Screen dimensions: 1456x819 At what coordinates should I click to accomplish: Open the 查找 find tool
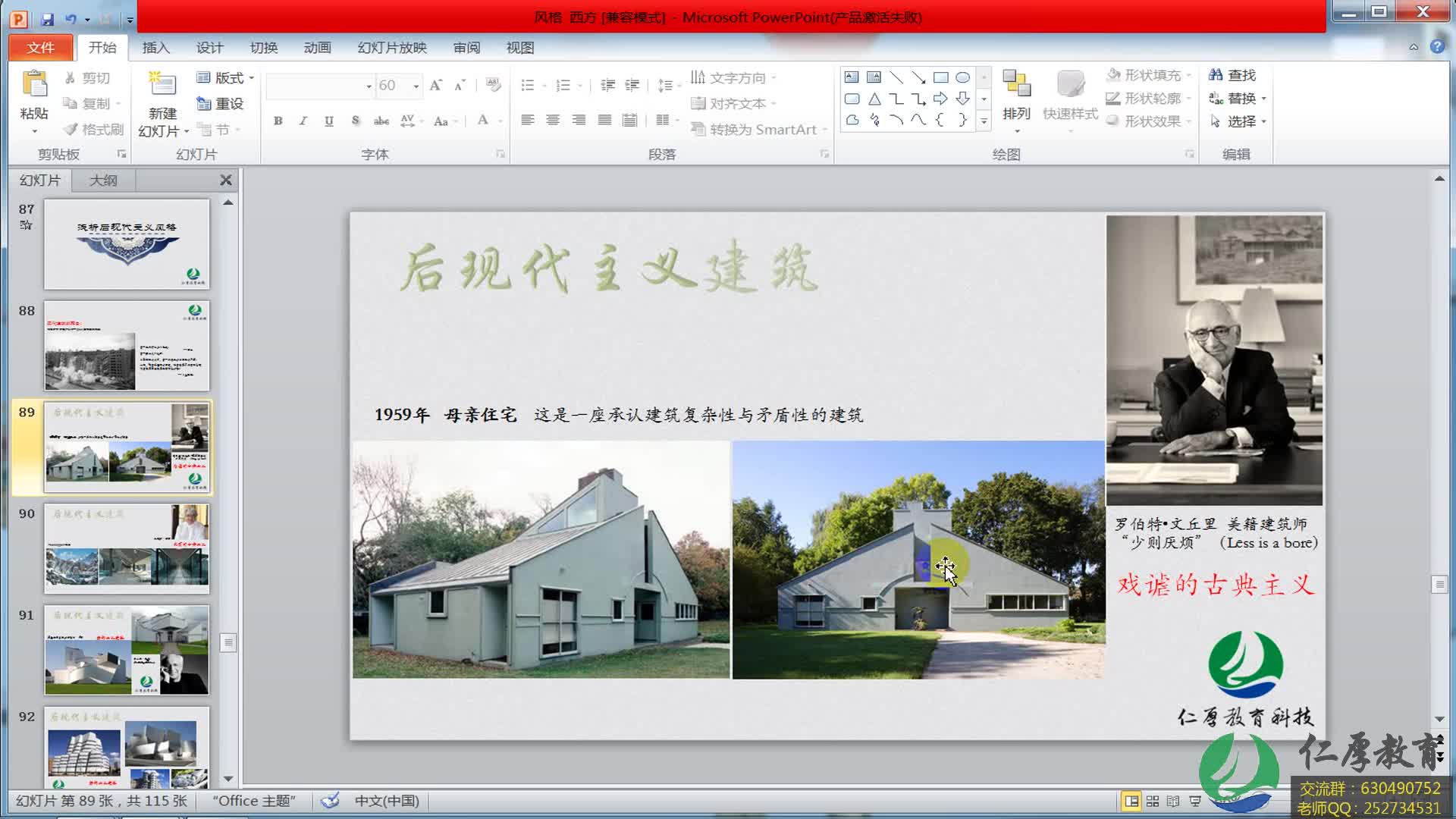click(1238, 74)
